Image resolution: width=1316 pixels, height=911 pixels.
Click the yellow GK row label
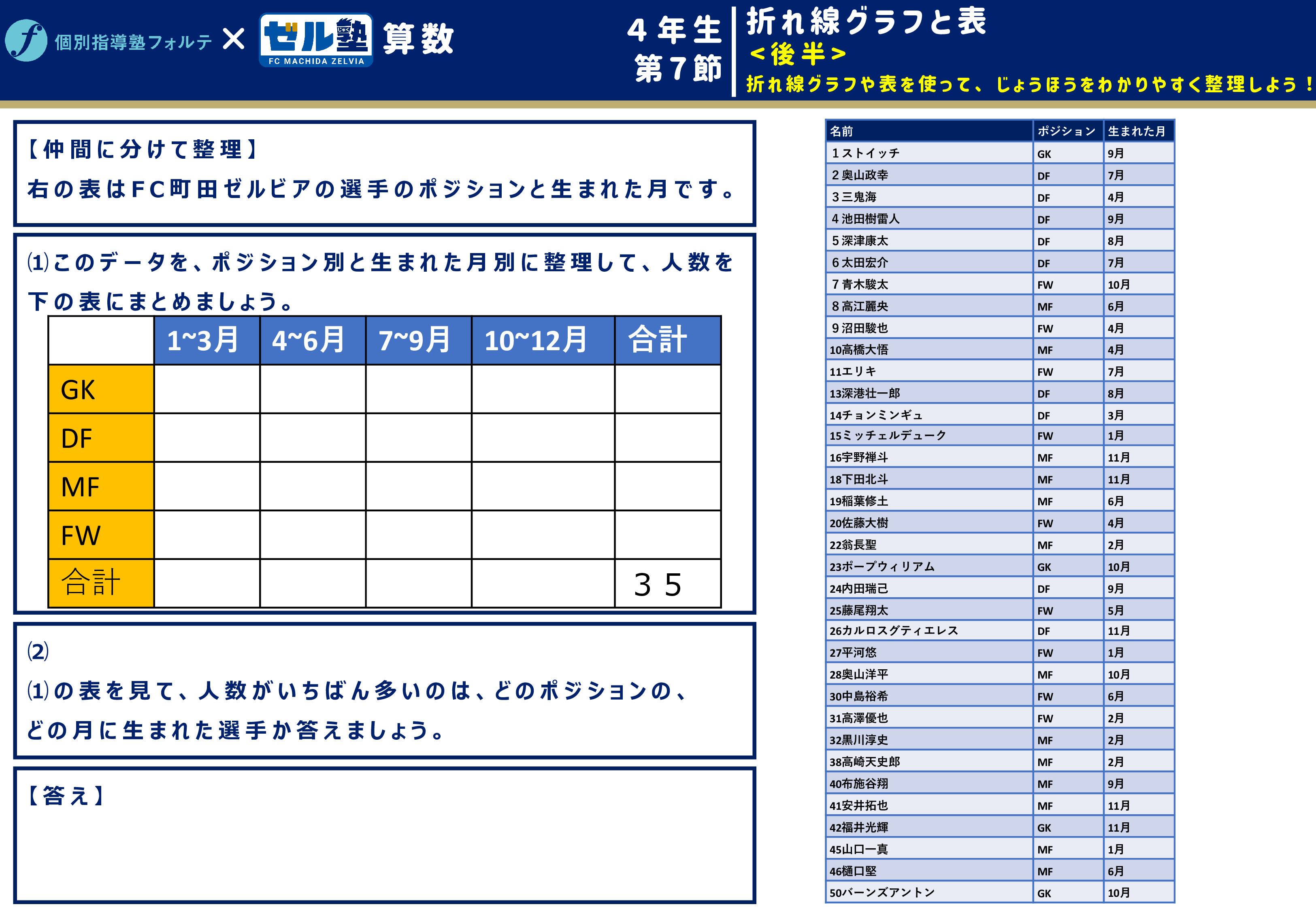[101, 389]
